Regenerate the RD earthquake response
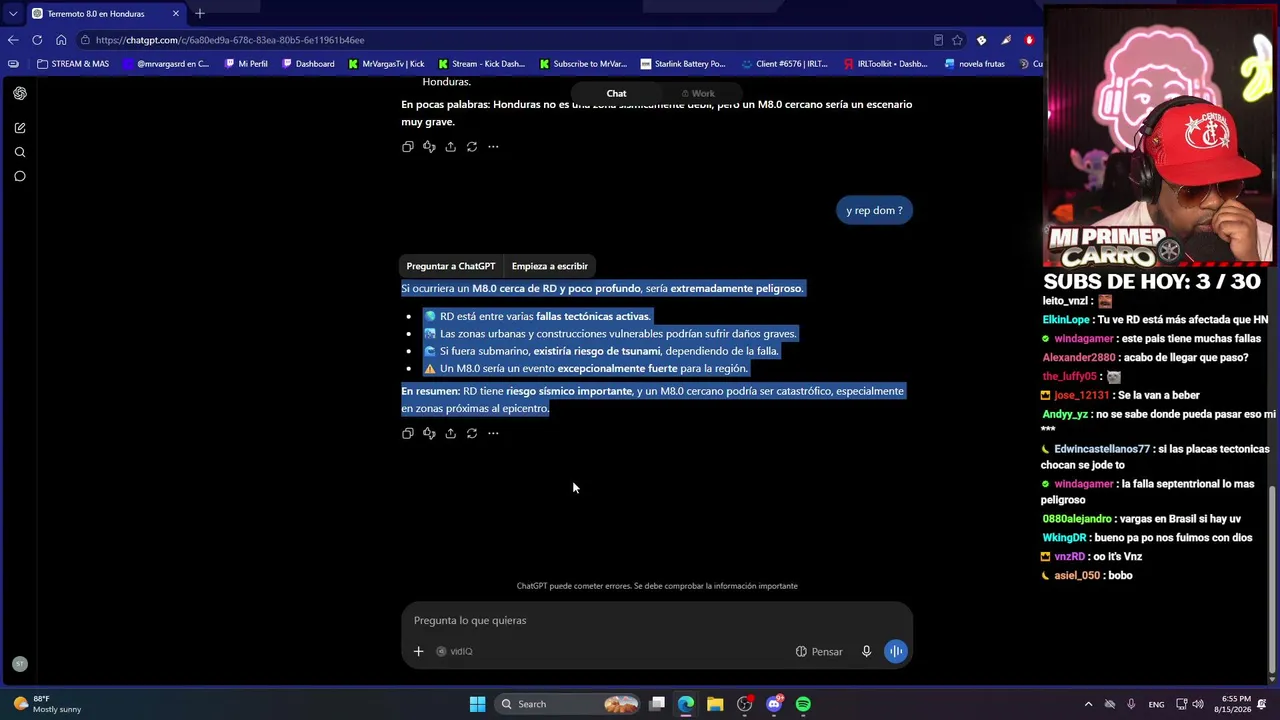The width and height of the screenshot is (1280, 720). point(472,433)
